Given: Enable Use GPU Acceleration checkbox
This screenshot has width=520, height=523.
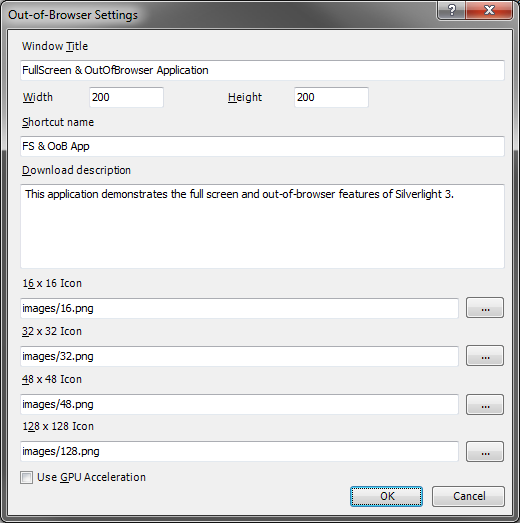Looking at the screenshot, I should coord(26,477).
